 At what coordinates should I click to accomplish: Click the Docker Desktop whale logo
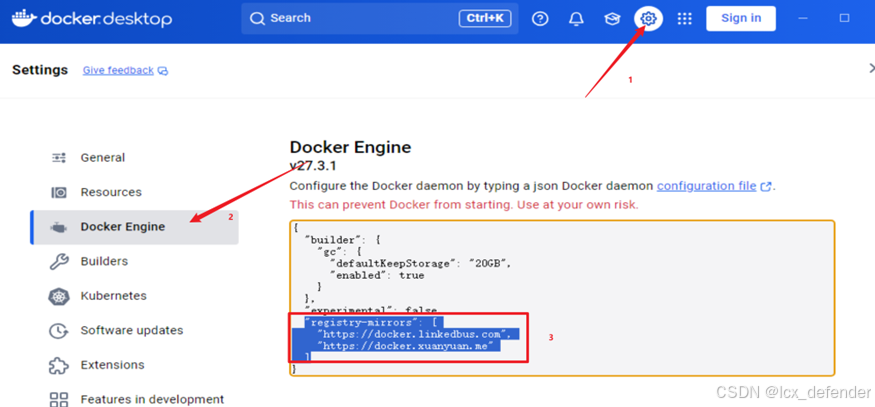pyautogui.click(x=24, y=18)
